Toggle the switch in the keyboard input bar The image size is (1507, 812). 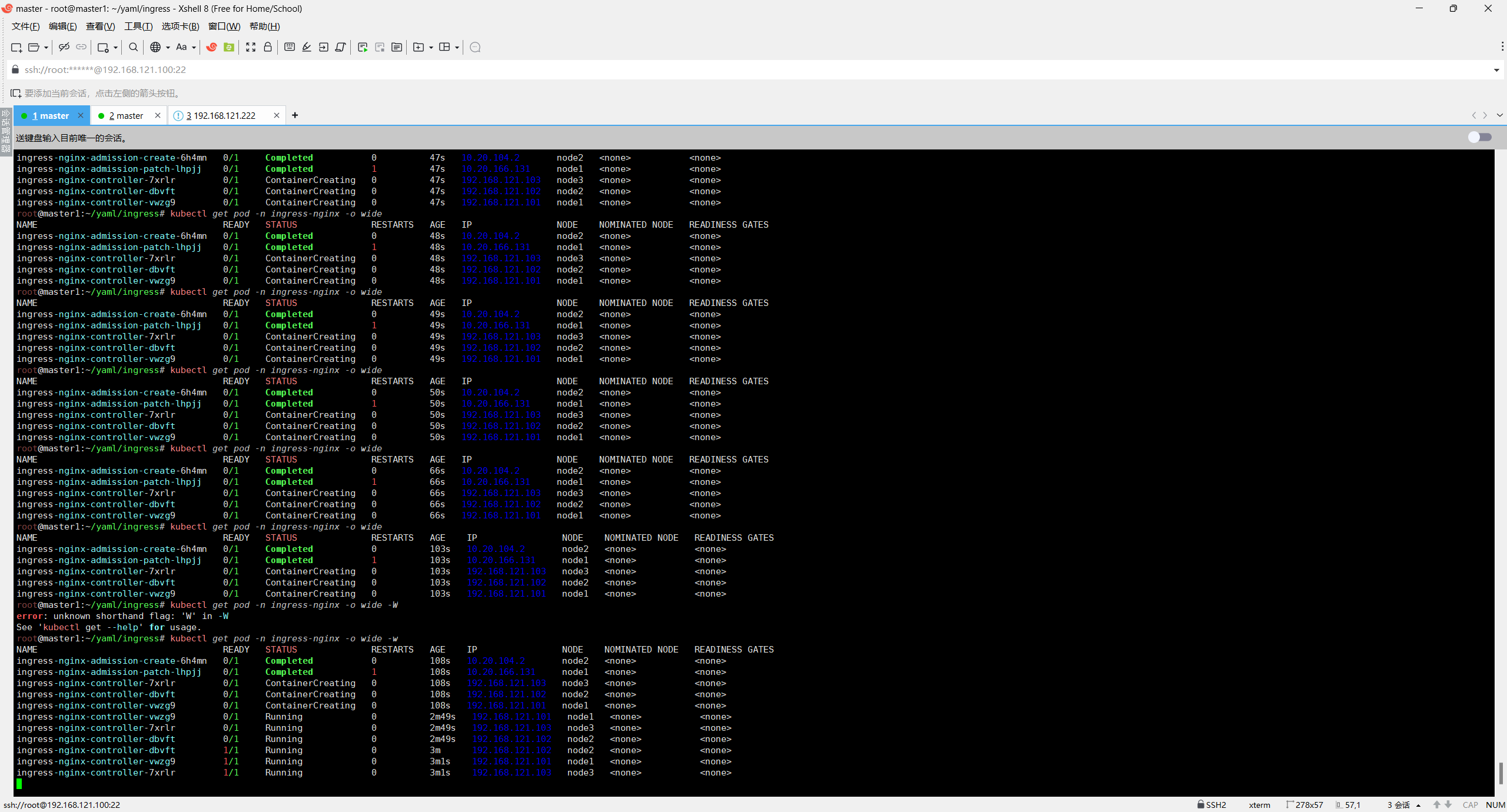(x=1479, y=137)
